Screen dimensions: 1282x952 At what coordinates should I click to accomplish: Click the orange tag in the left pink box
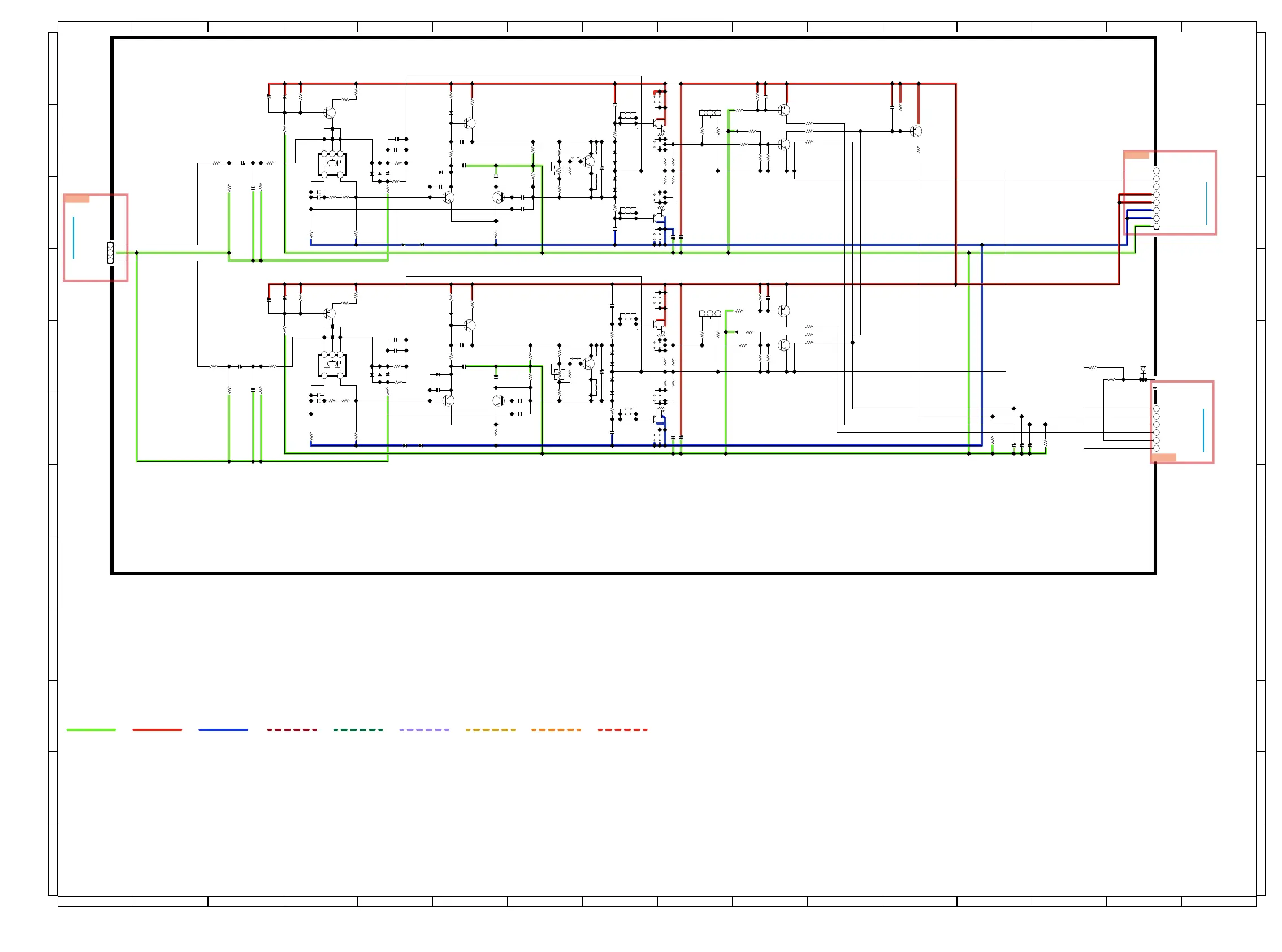tap(77, 199)
